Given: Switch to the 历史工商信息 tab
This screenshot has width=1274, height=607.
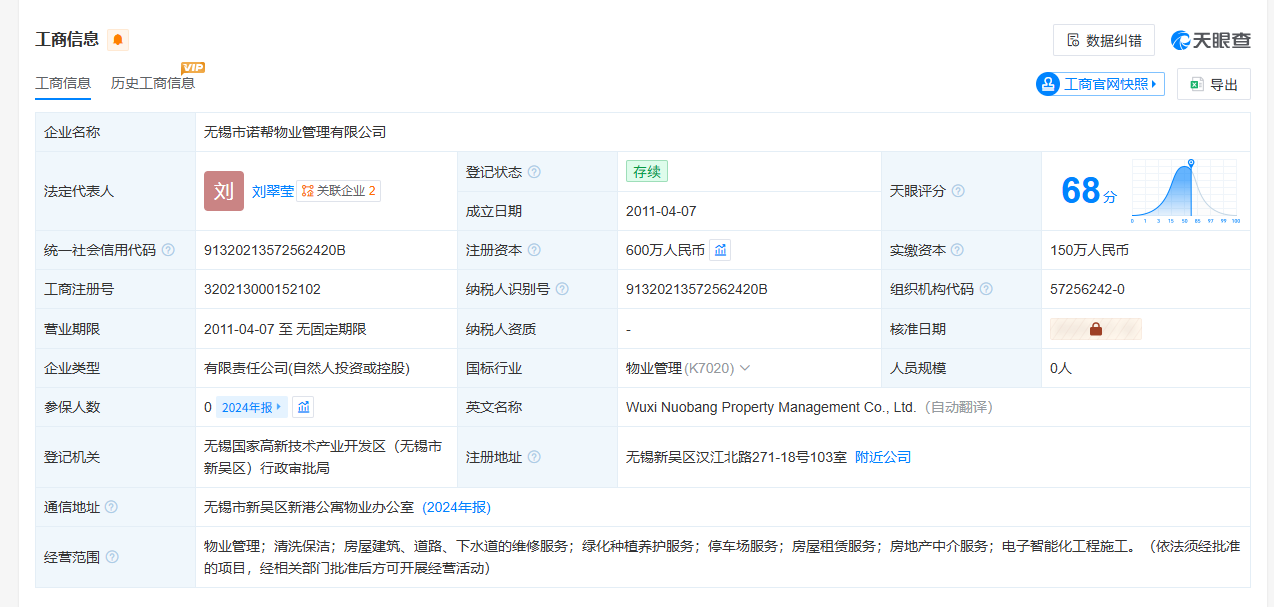Looking at the screenshot, I should click(x=153, y=83).
